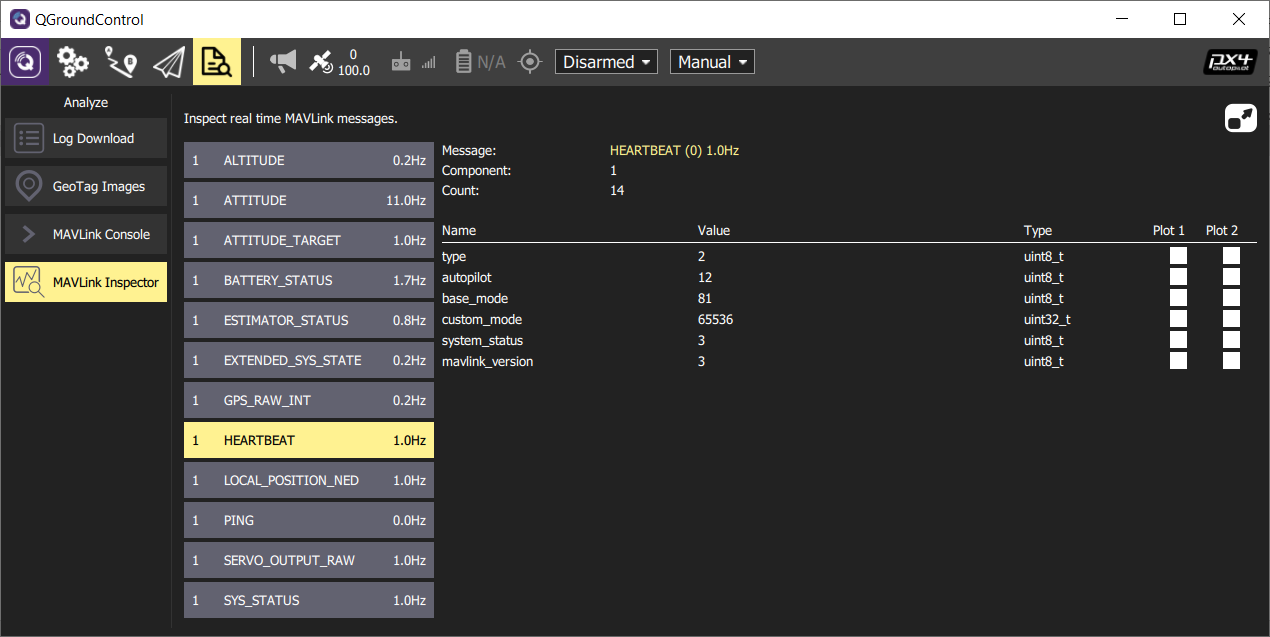The height and width of the screenshot is (637, 1270).
Task: Switch to the MAVLink Console panel
Action: pyautogui.click(x=85, y=234)
